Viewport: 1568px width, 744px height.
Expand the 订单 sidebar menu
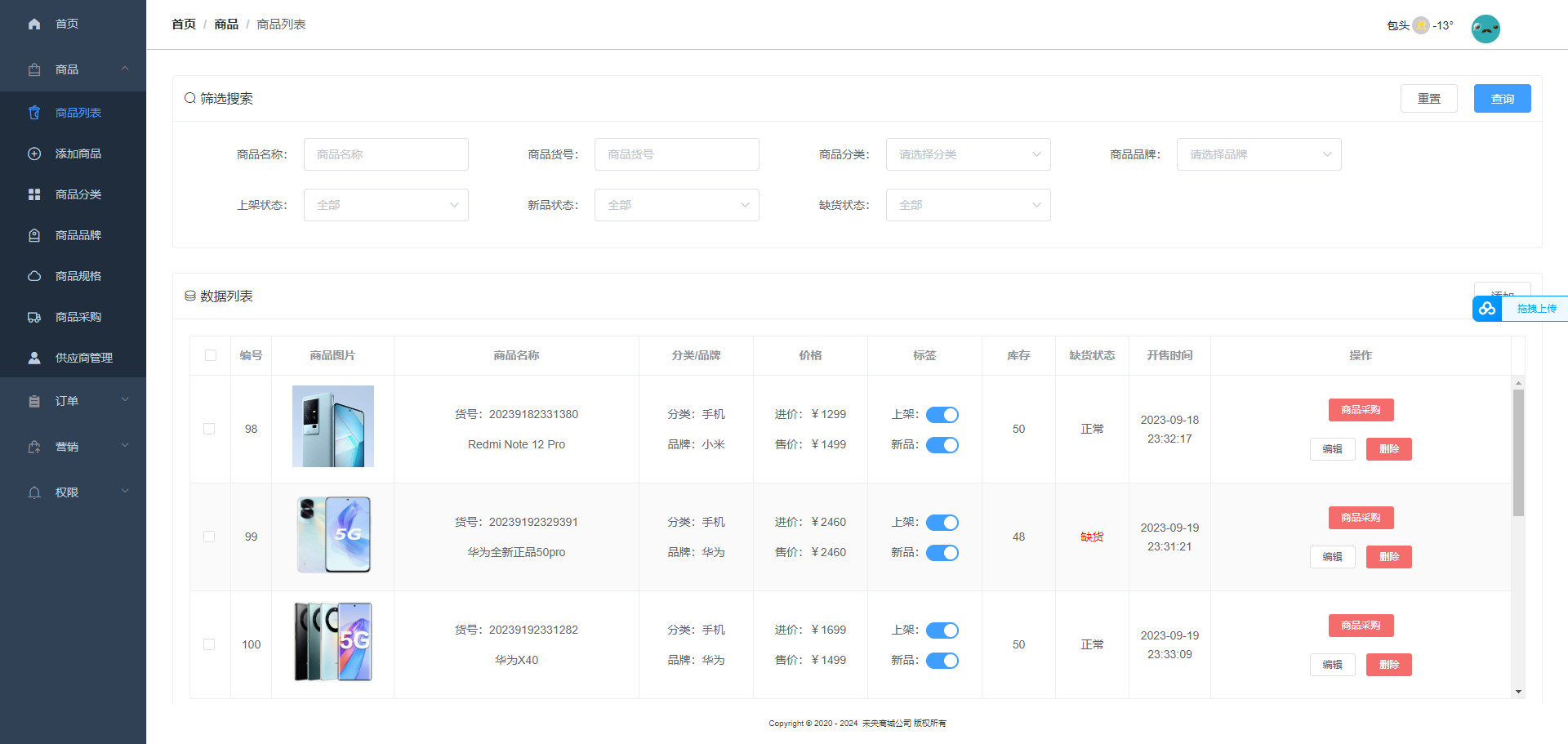coord(73,401)
